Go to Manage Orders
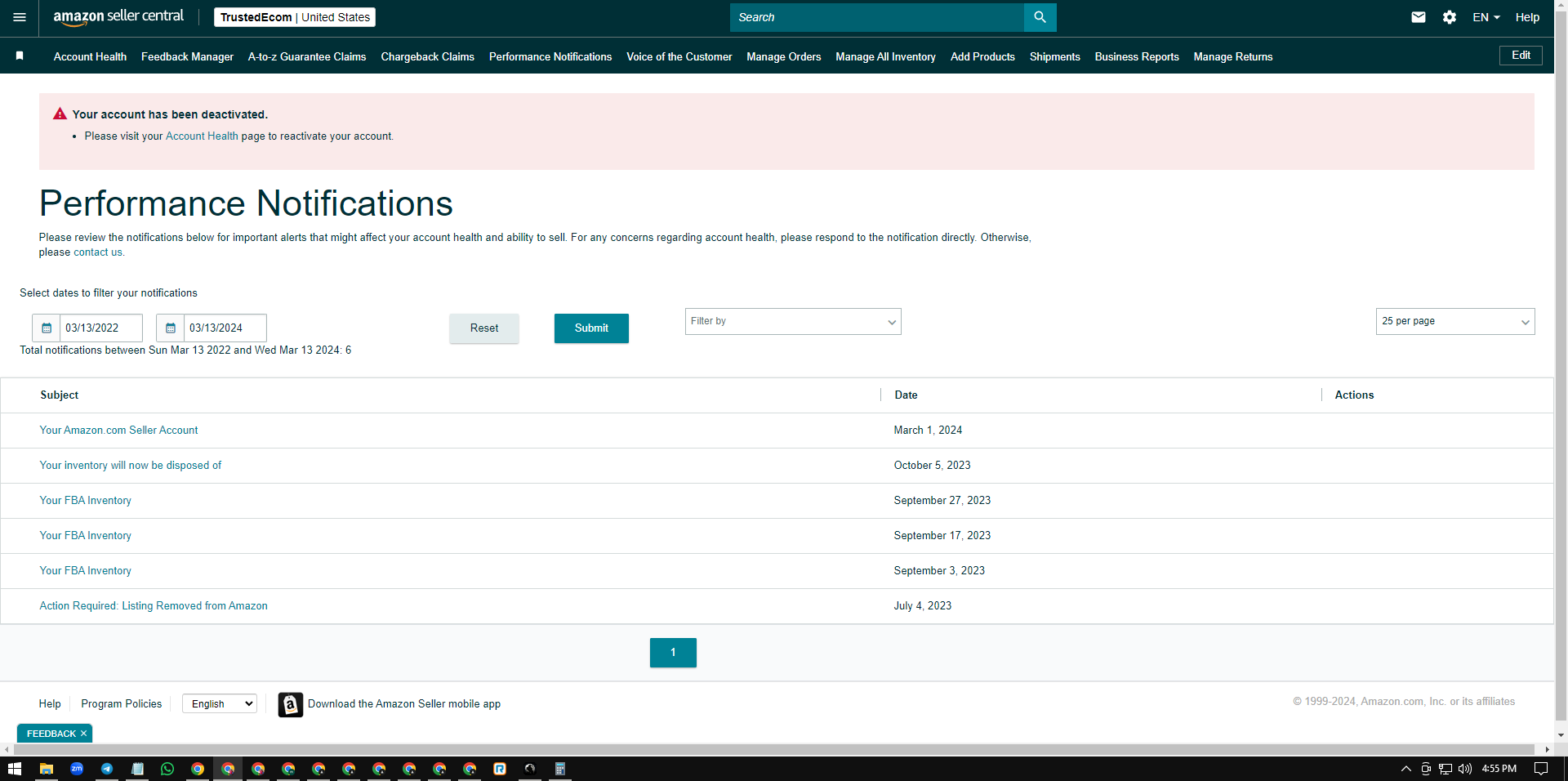 783,56
